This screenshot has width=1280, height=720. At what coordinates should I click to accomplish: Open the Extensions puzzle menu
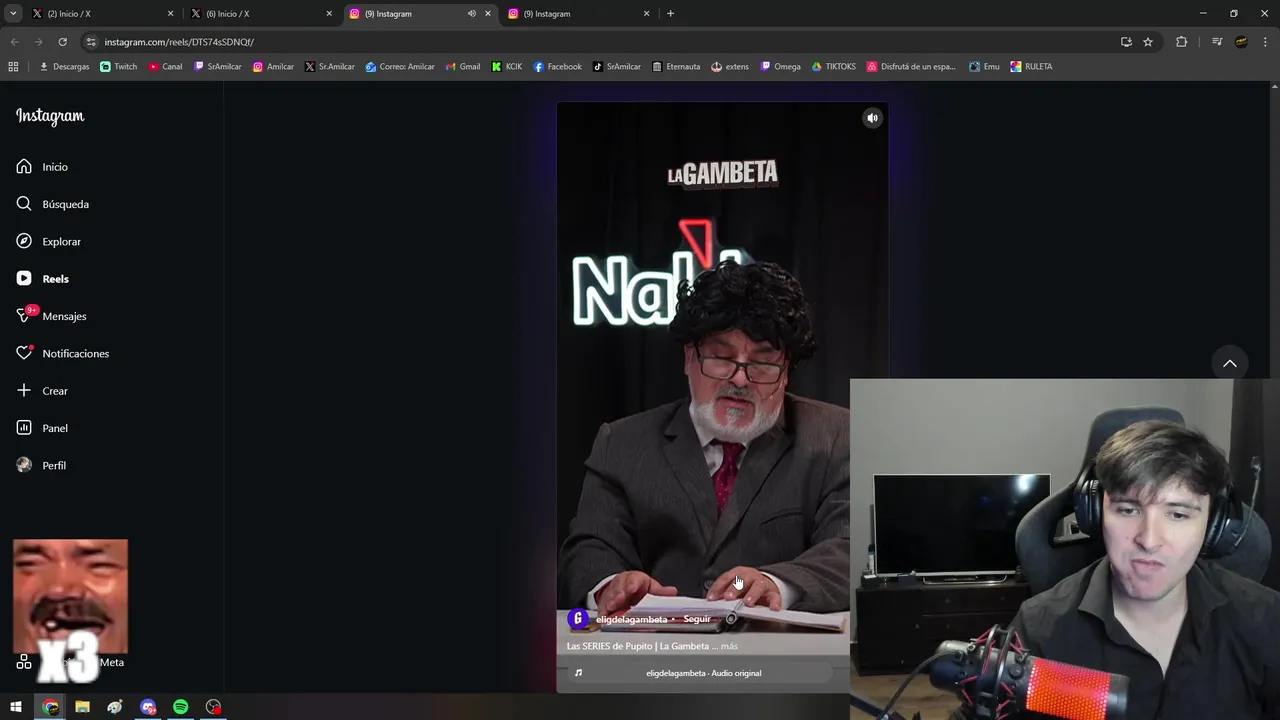point(1181,42)
